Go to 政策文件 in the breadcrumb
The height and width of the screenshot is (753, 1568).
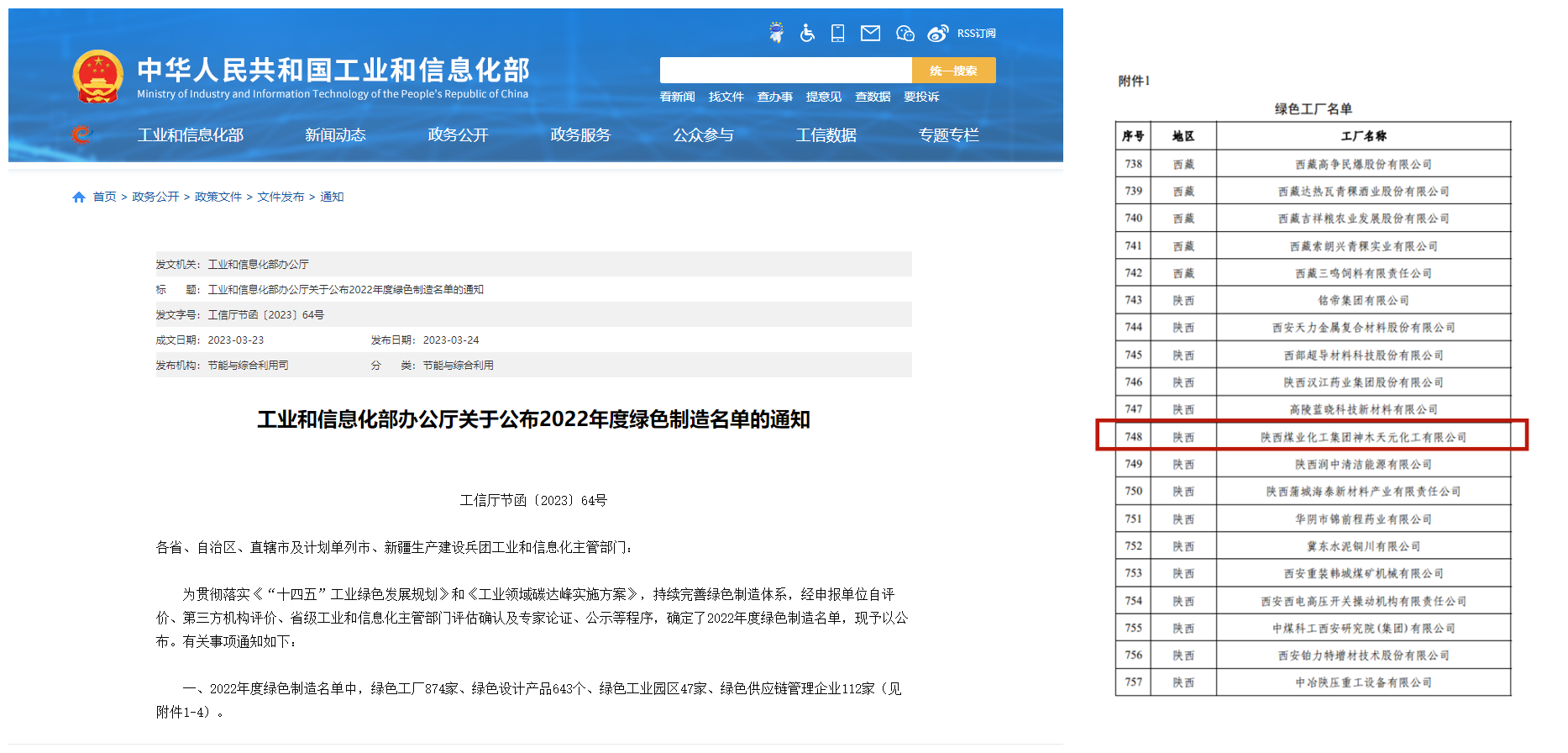point(218,197)
